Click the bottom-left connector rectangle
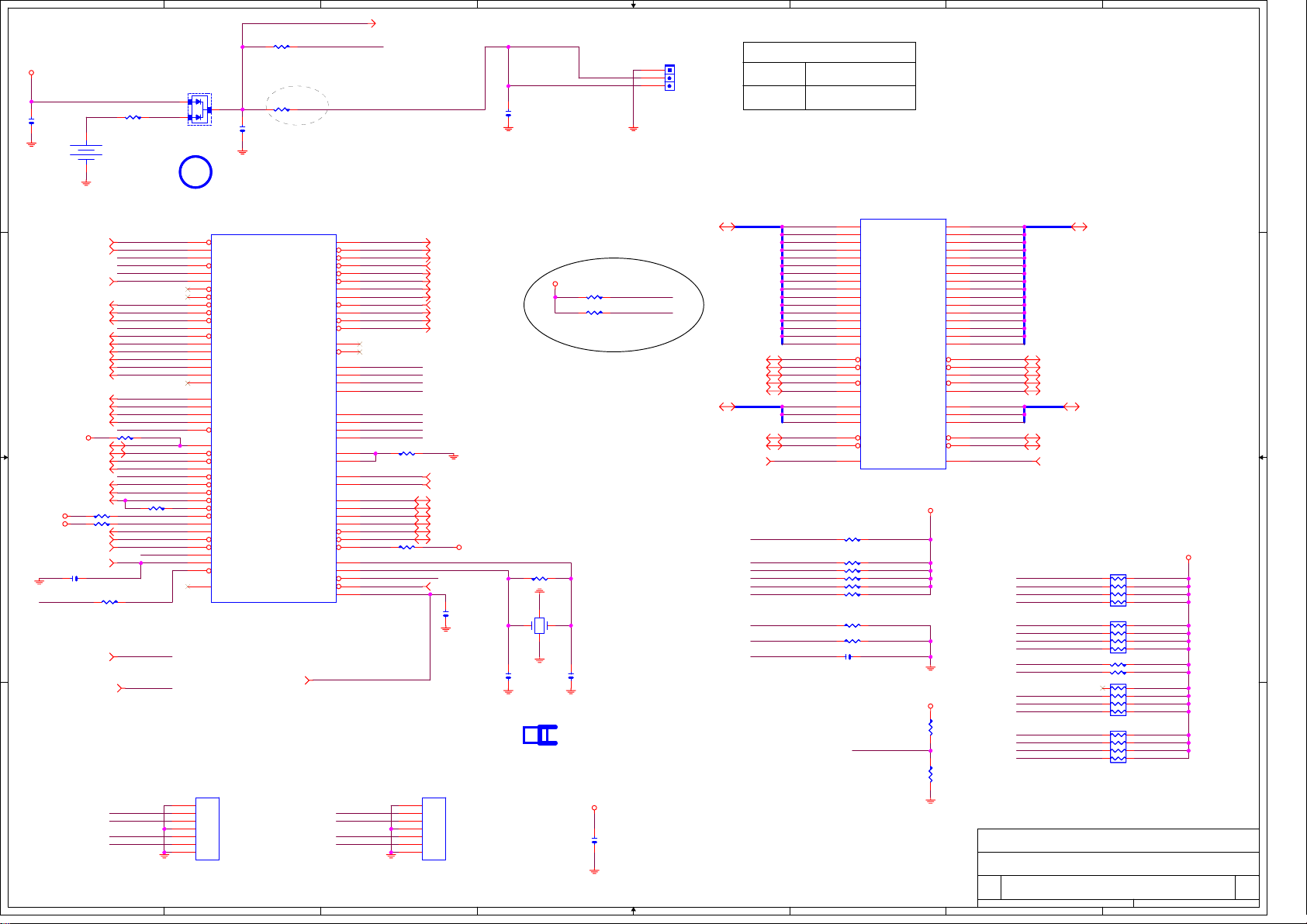Viewport: 1307px width, 924px height. (207, 829)
